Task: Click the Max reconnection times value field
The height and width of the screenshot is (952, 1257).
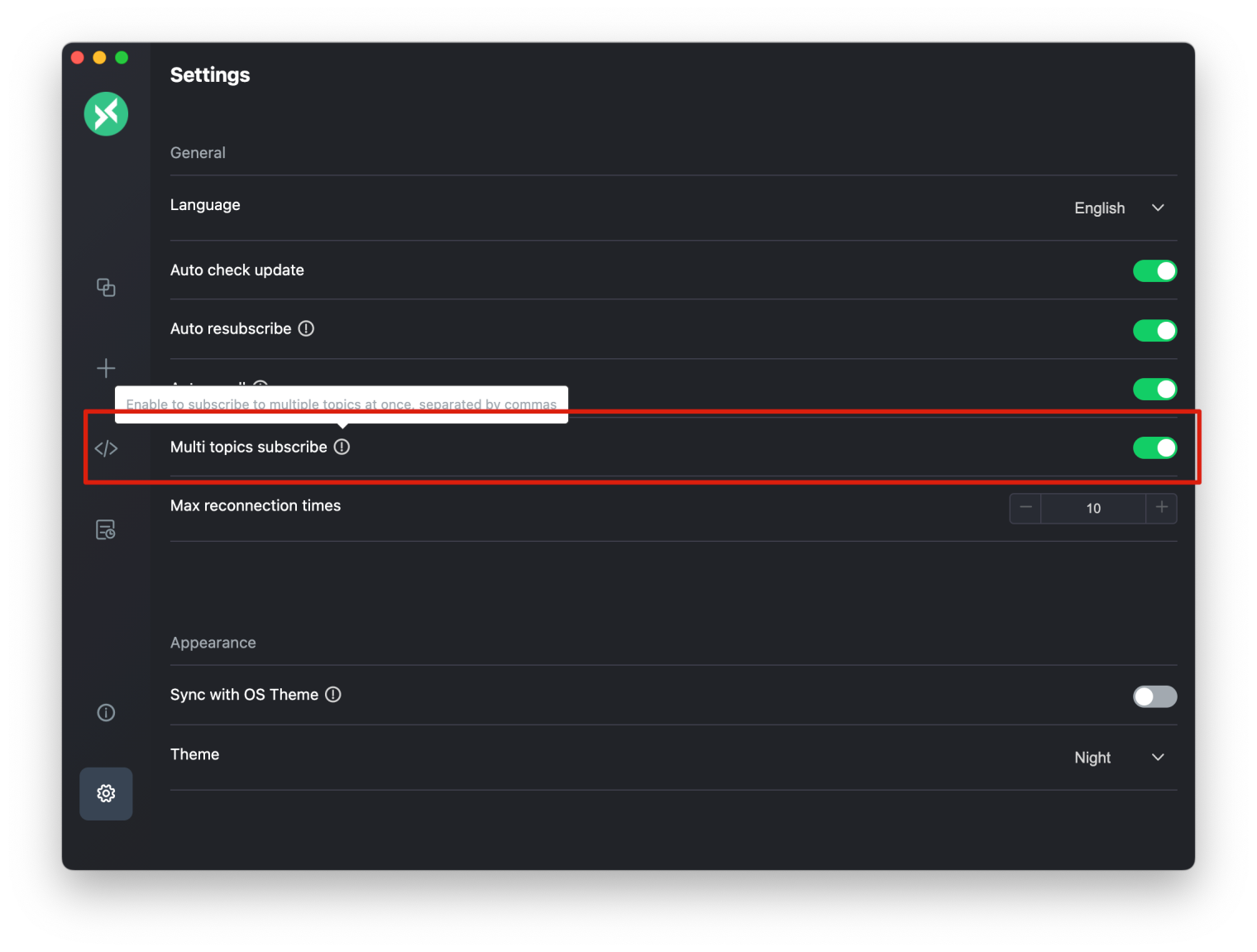Action: (x=1093, y=508)
